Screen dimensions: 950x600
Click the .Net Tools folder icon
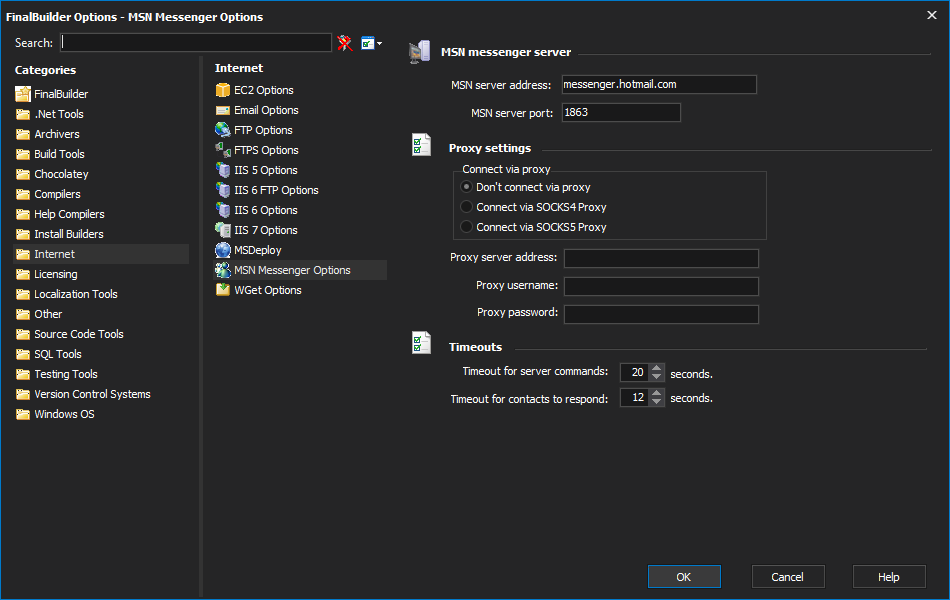coord(23,114)
